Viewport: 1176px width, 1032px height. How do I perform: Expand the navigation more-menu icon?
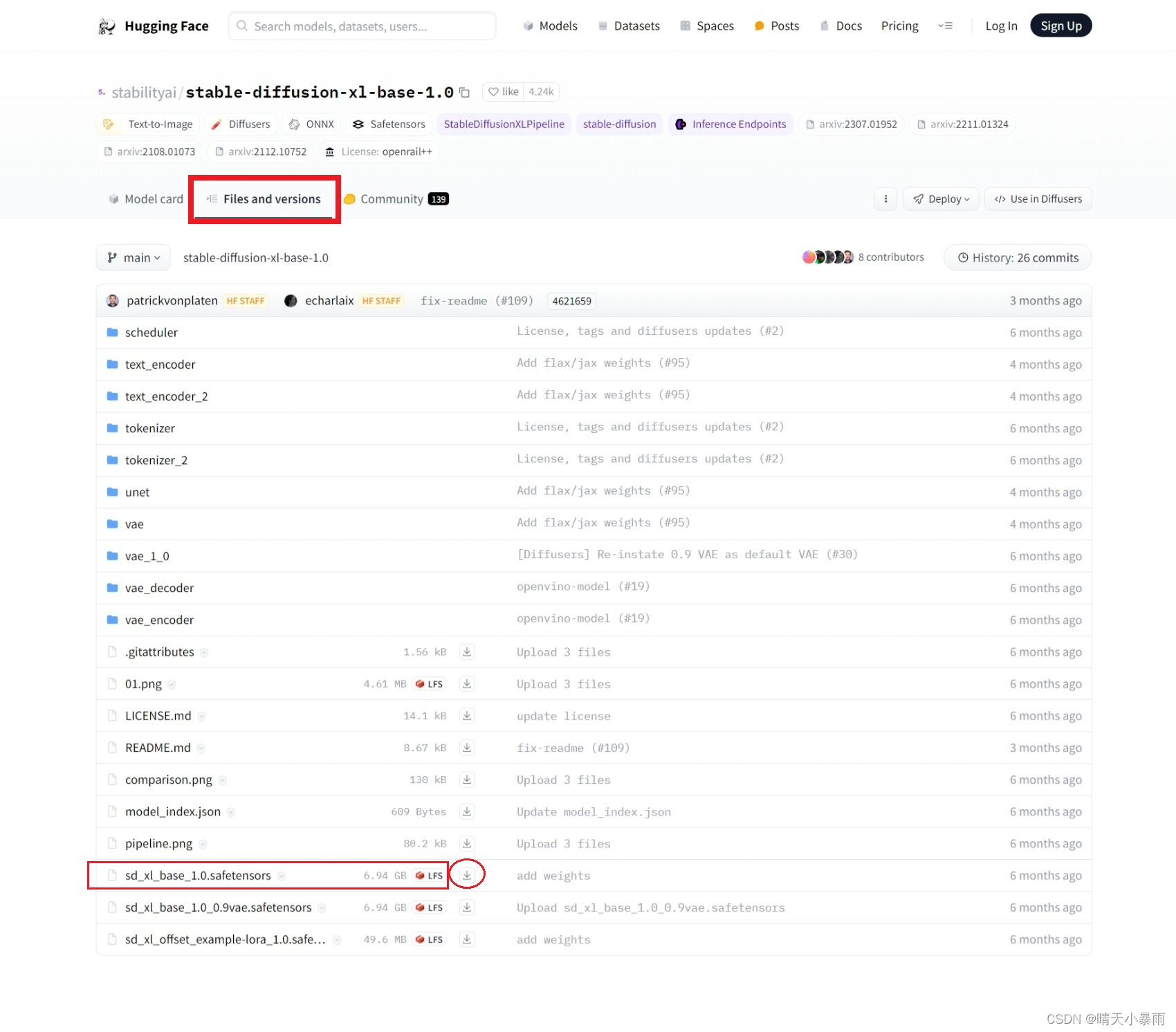coord(945,26)
